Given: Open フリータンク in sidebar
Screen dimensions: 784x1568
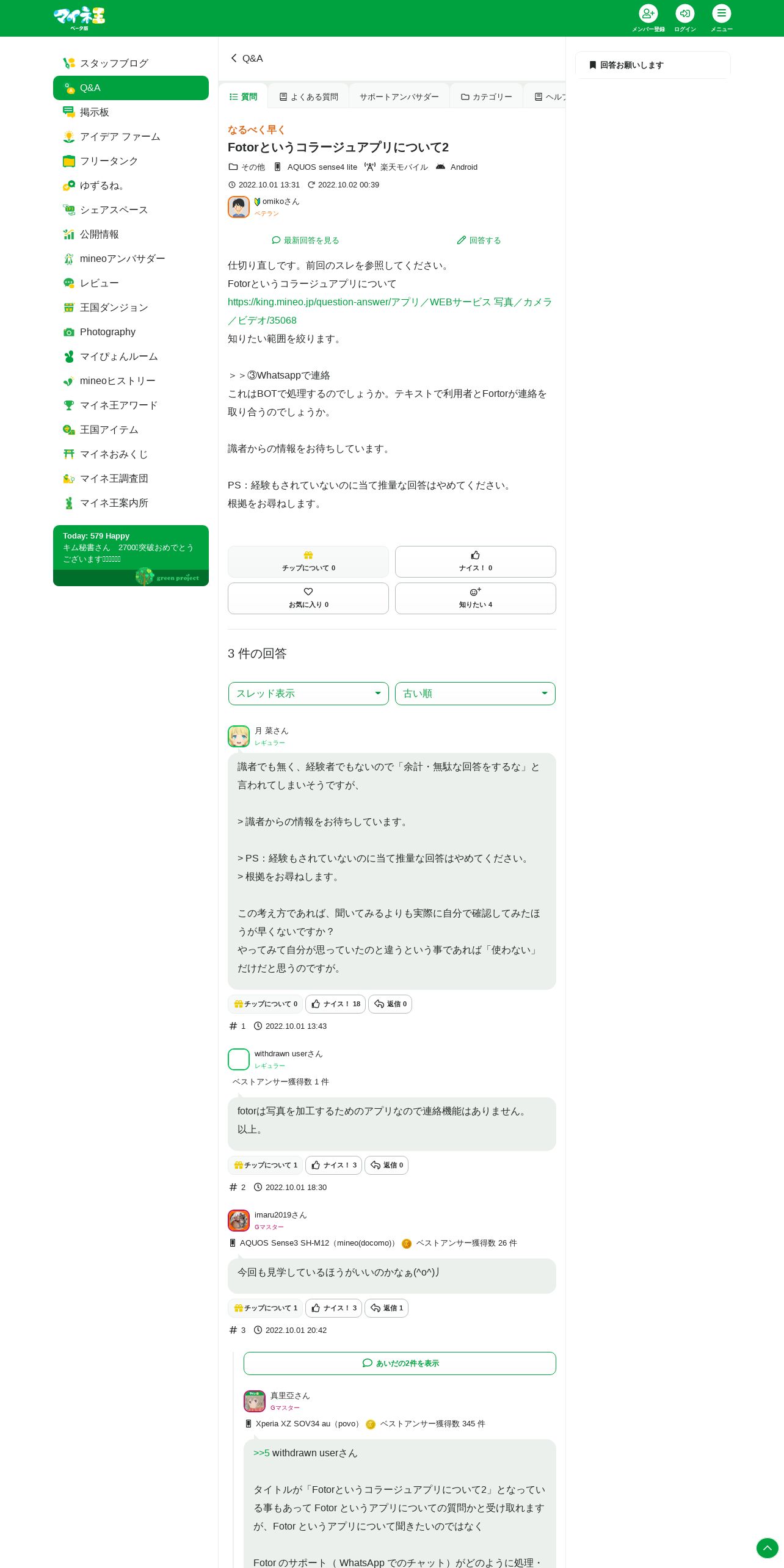Looking at the screenshot, I should pyautogui.click(x=131, y=161).
